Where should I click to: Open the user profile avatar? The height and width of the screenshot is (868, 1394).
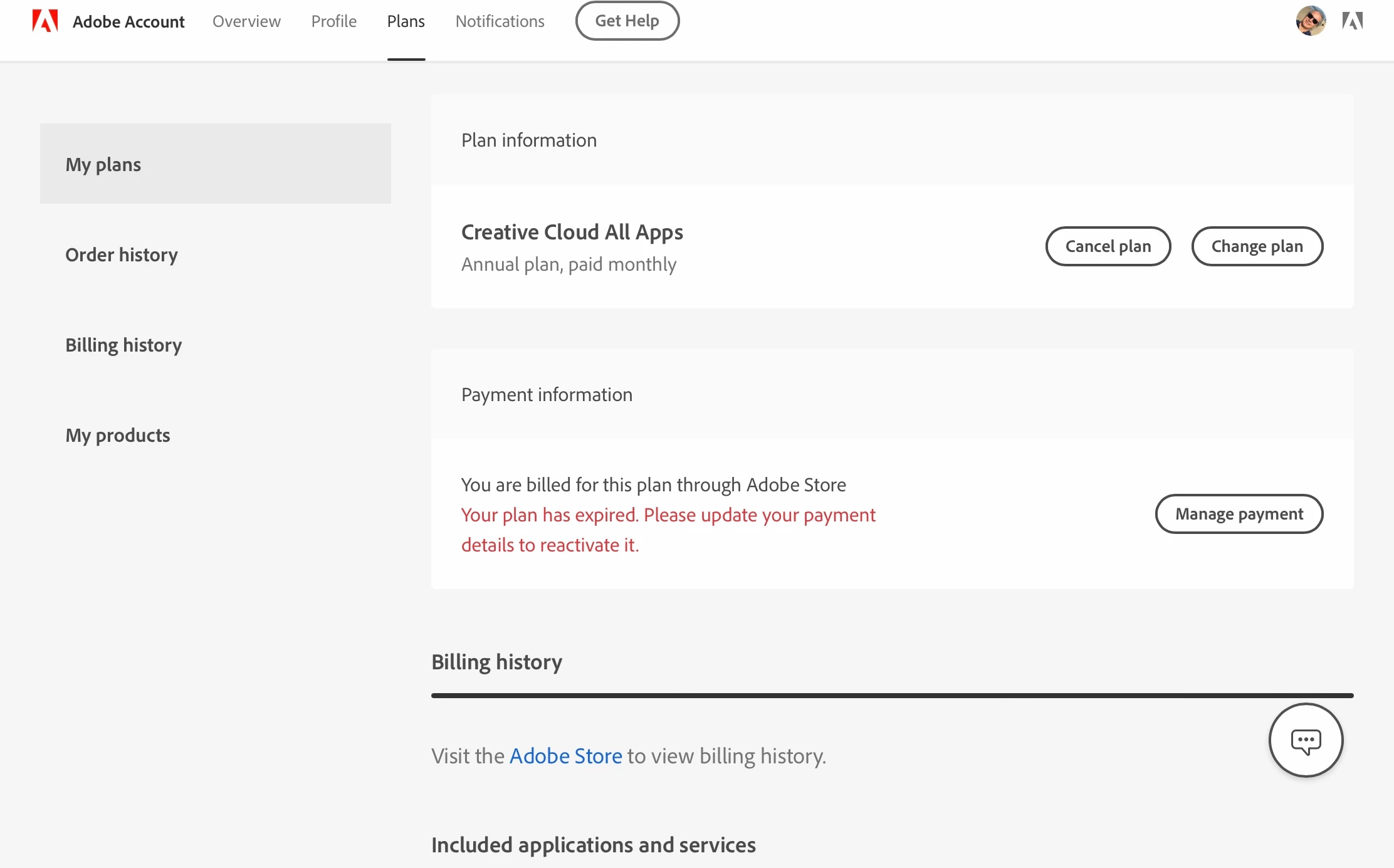click(x=1311, y=21)
